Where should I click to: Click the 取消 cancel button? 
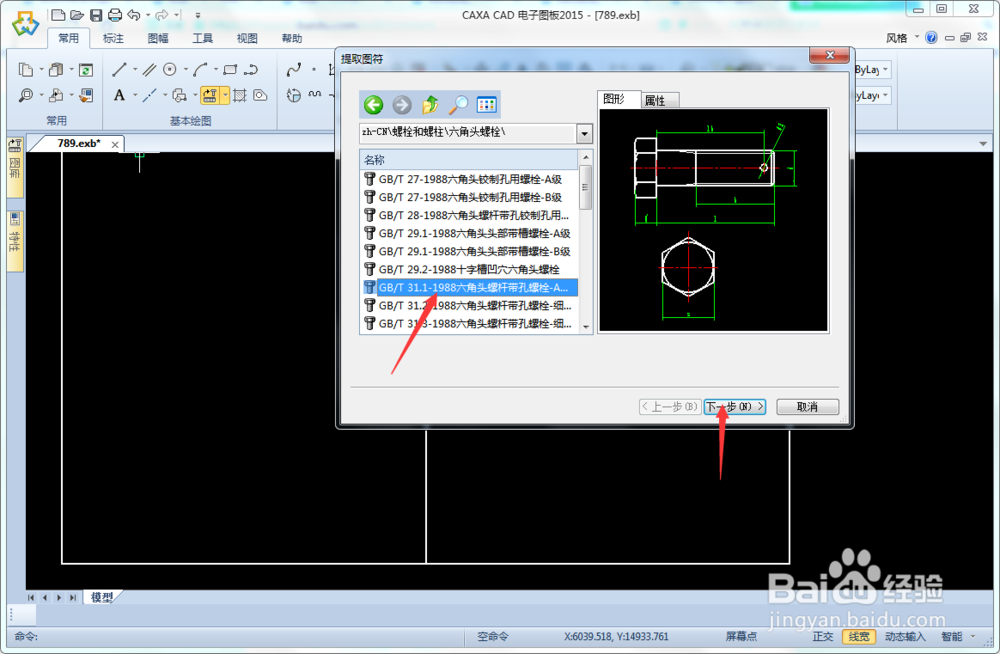click(807, 406)
